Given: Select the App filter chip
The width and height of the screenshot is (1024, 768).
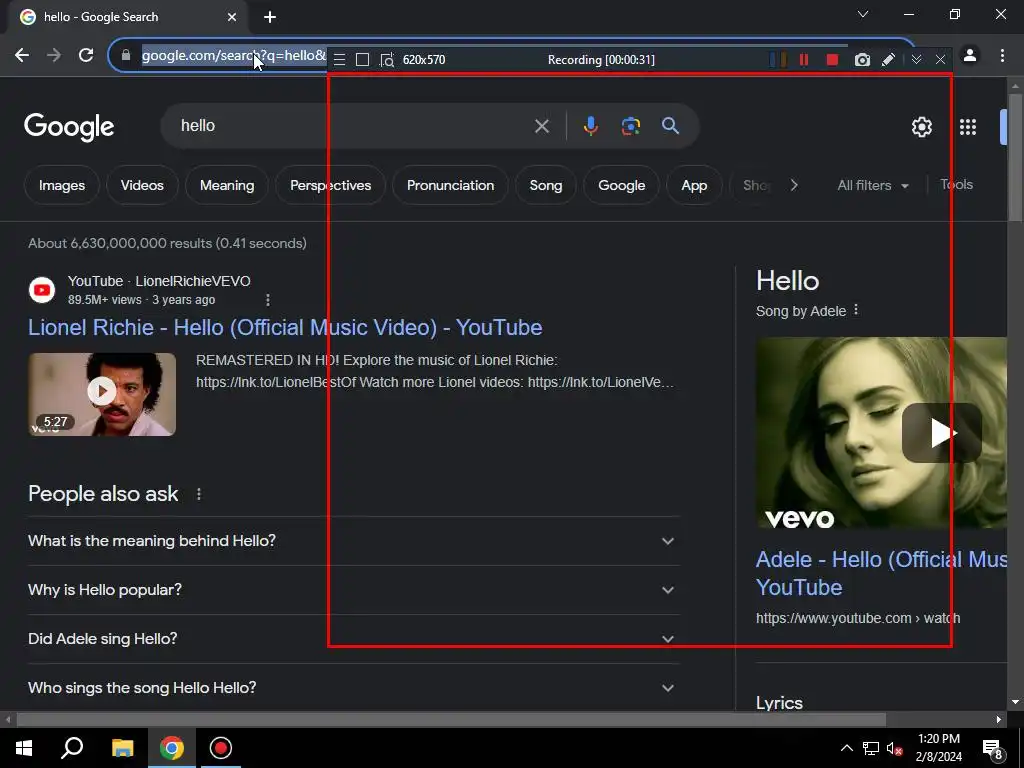Looking at the screenshot, I should tap(694, 185).
